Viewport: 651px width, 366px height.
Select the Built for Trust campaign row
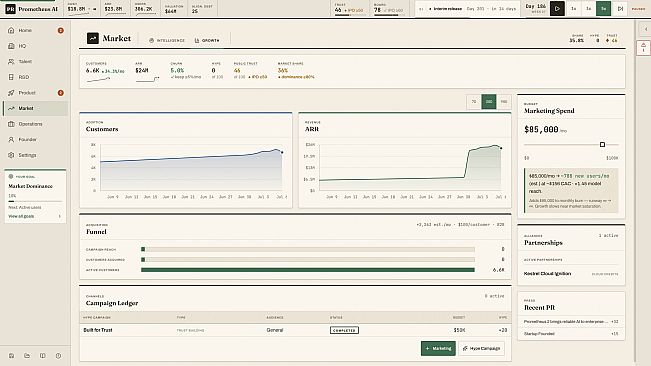point(295,330)
